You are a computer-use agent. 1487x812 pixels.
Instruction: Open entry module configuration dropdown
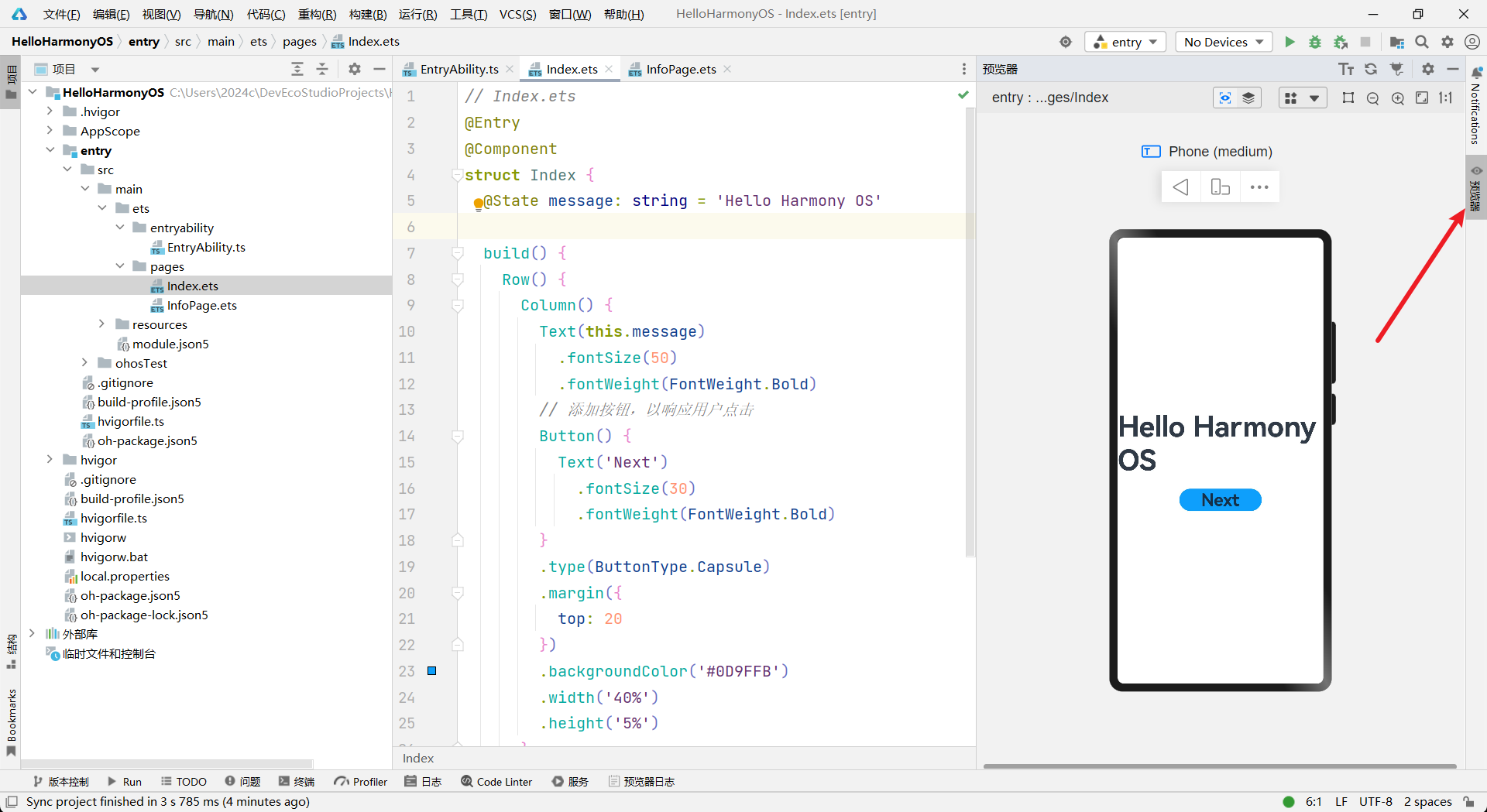click(1125, 42)
